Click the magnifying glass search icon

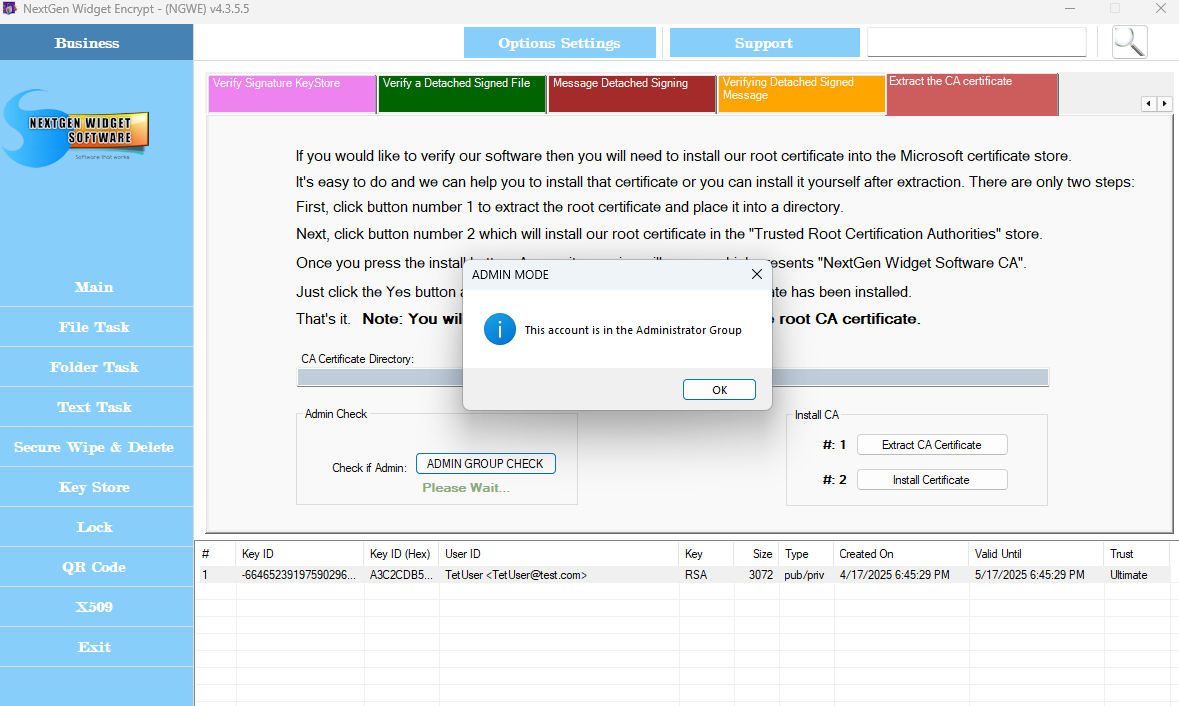[1129, 42]
